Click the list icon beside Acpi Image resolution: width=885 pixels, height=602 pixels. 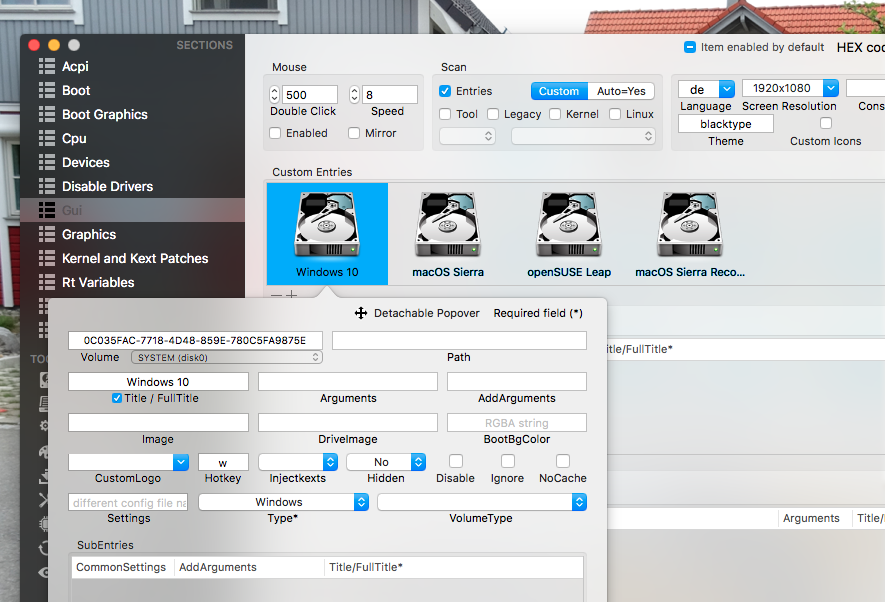[47, 66]
